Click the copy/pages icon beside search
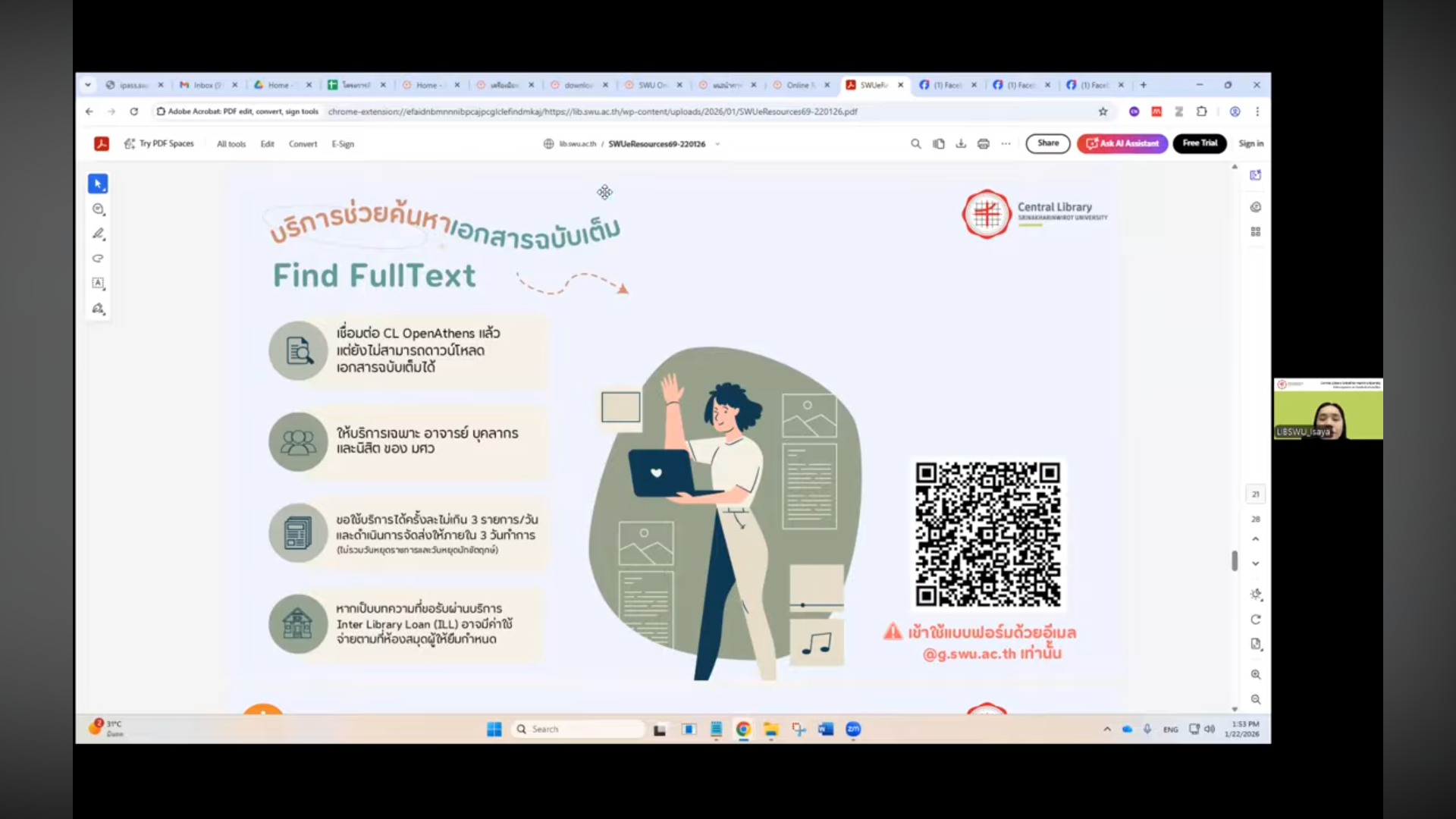The width and height of the screenshot is (1456, 819). (x=939, y=143)
